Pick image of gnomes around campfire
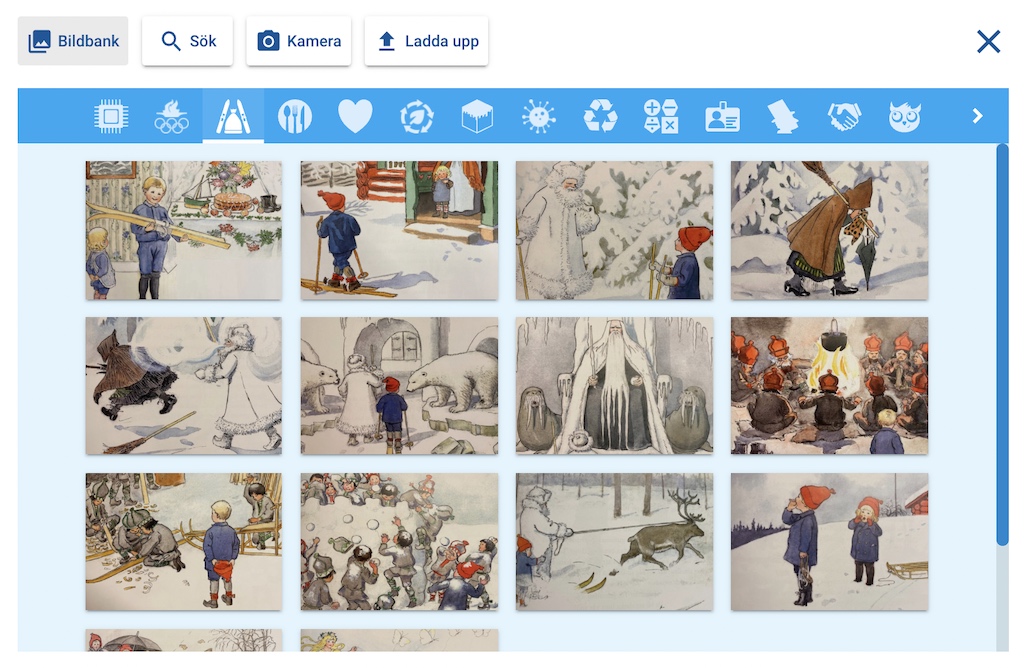1024x668 pixels. point(829,386)
